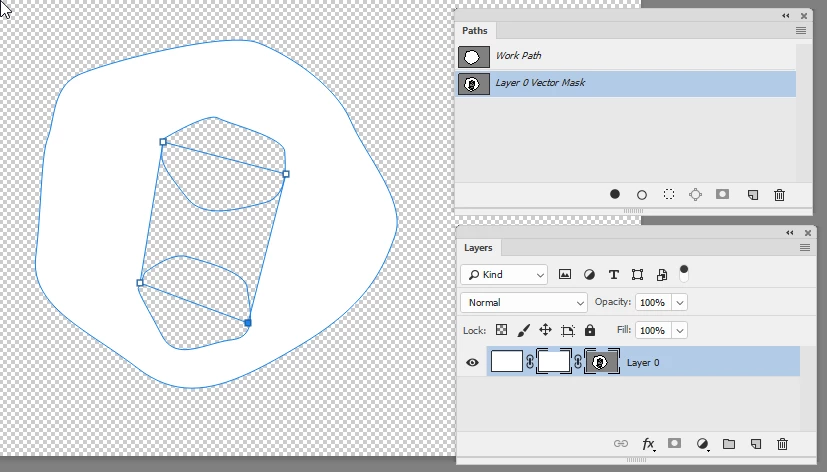Filter for type layers icon
827x472 pixels.
(613, 275)
